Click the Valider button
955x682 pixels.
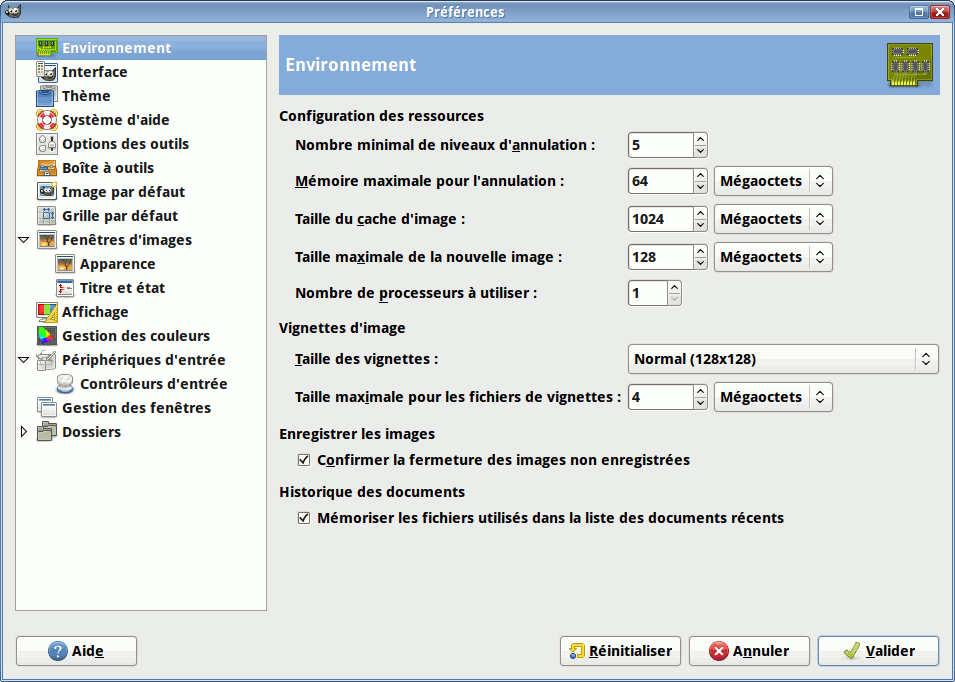(878, 651)
